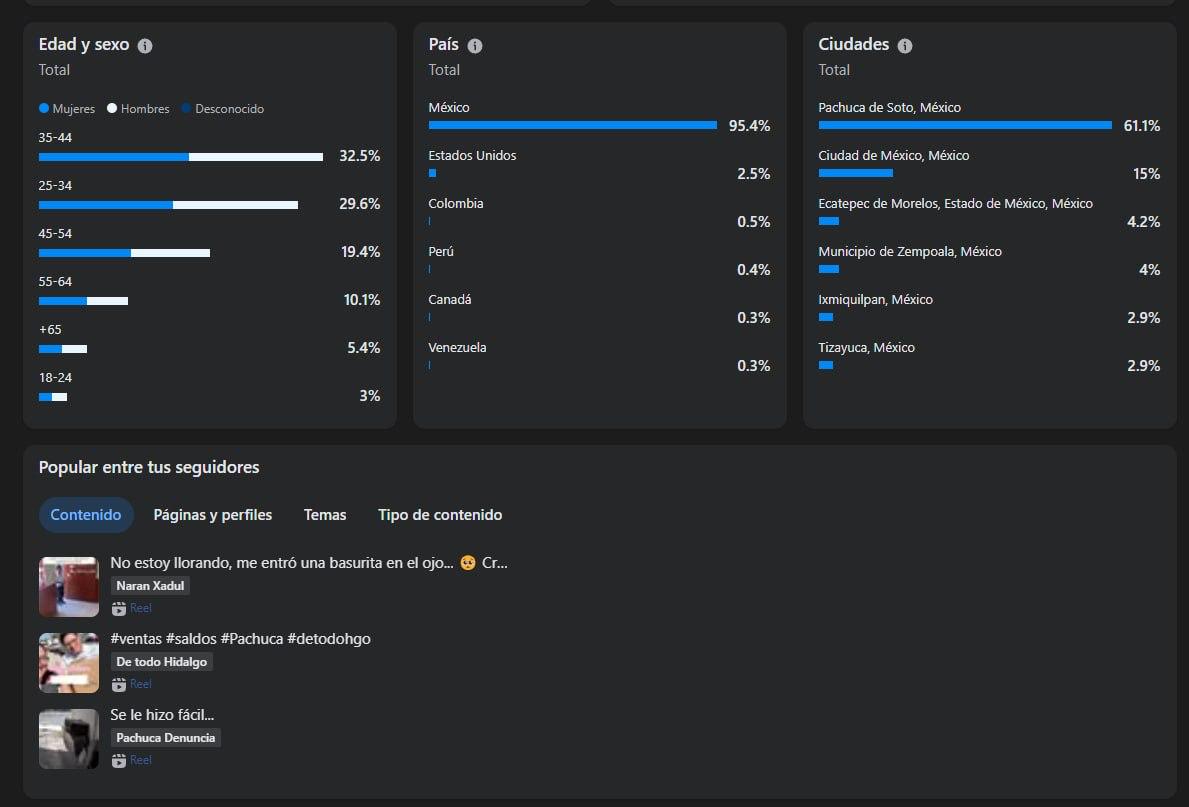Viewport: 1189px width, 807px height.
Task: Open the #ventas #saldos #Pachuca post
Action: coord(240,638)
